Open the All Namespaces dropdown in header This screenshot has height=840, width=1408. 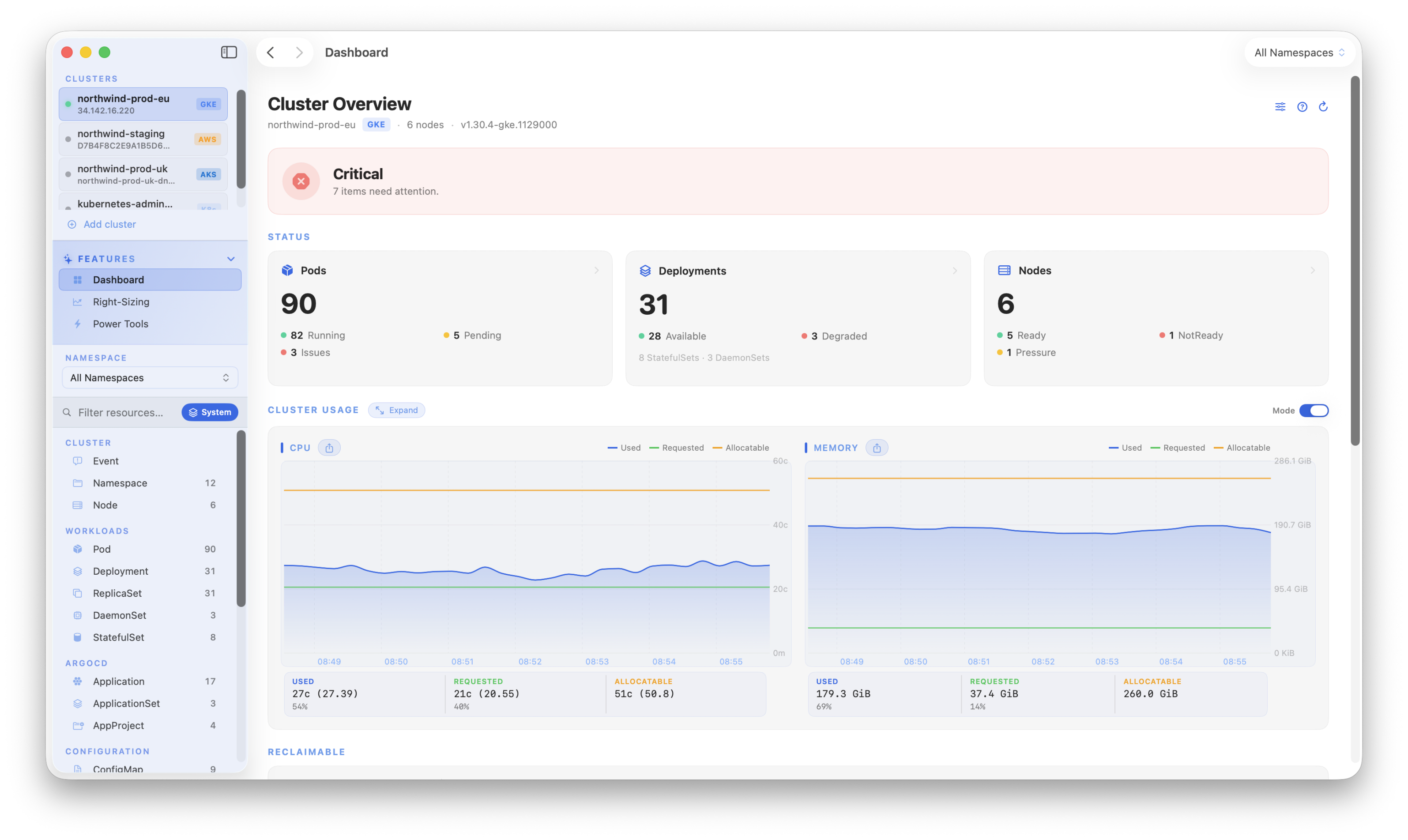[x=1299, y=53]
